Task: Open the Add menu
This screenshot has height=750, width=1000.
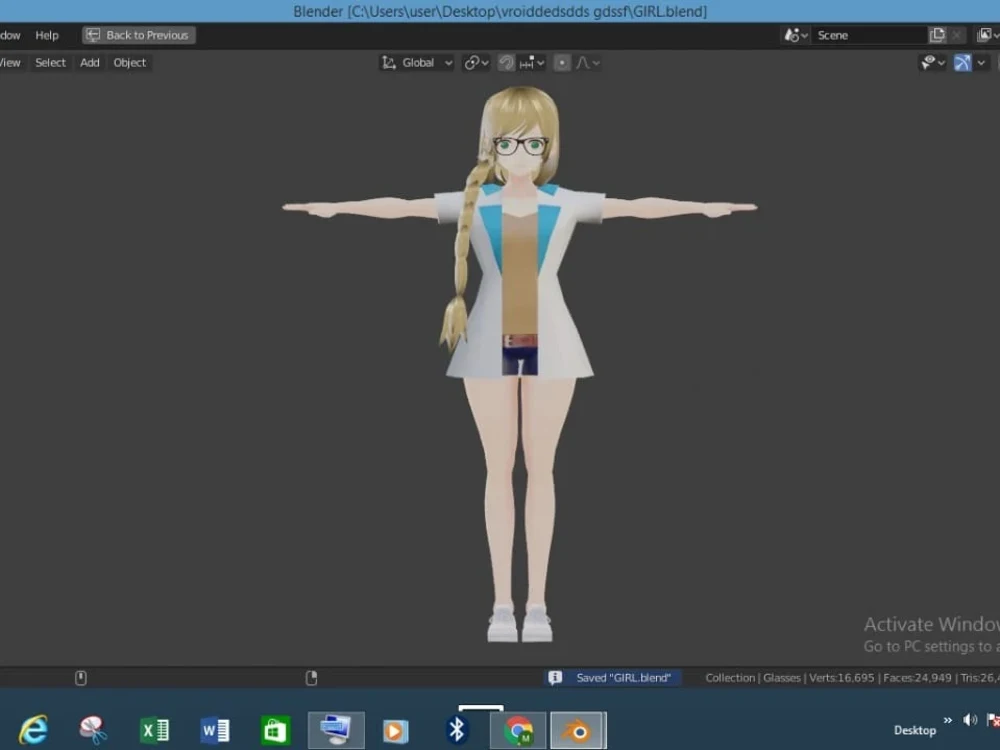Action: (x=89, y=62)
